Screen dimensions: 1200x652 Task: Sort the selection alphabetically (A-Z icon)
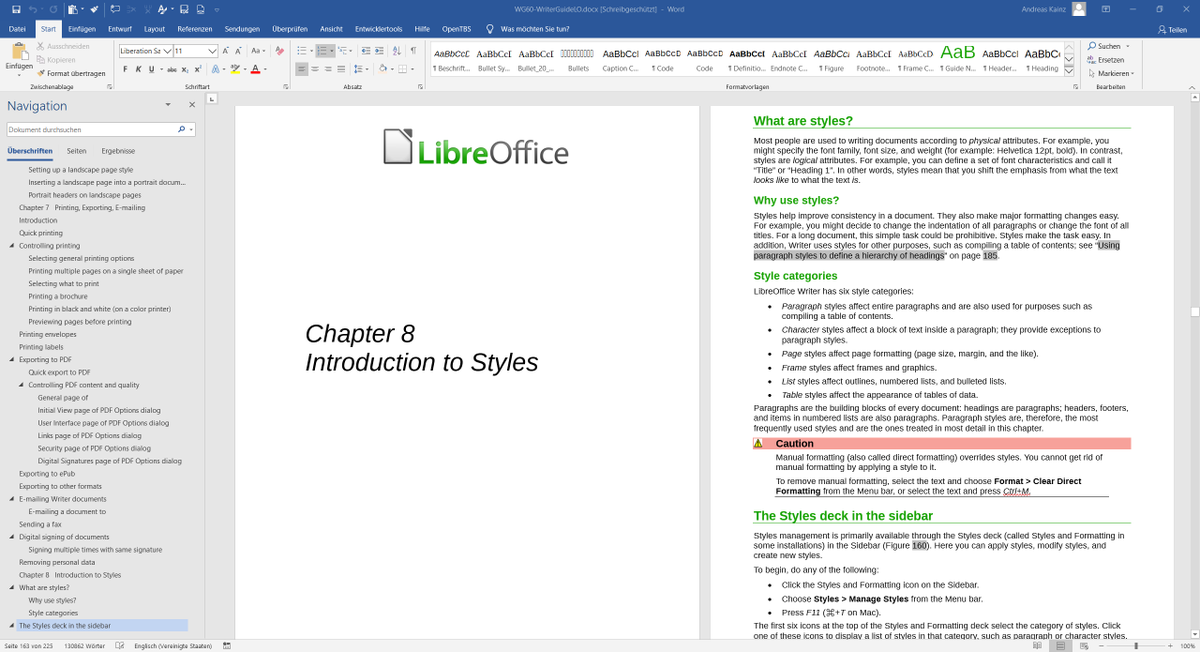[x=397, y=50]
